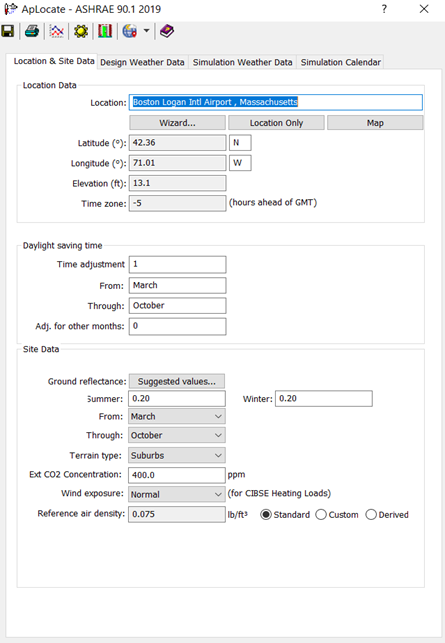Expand the Wind exposure dropdown
Image resolution: width=445 pixels, height=643 pixels.
(x=177, y=494)
